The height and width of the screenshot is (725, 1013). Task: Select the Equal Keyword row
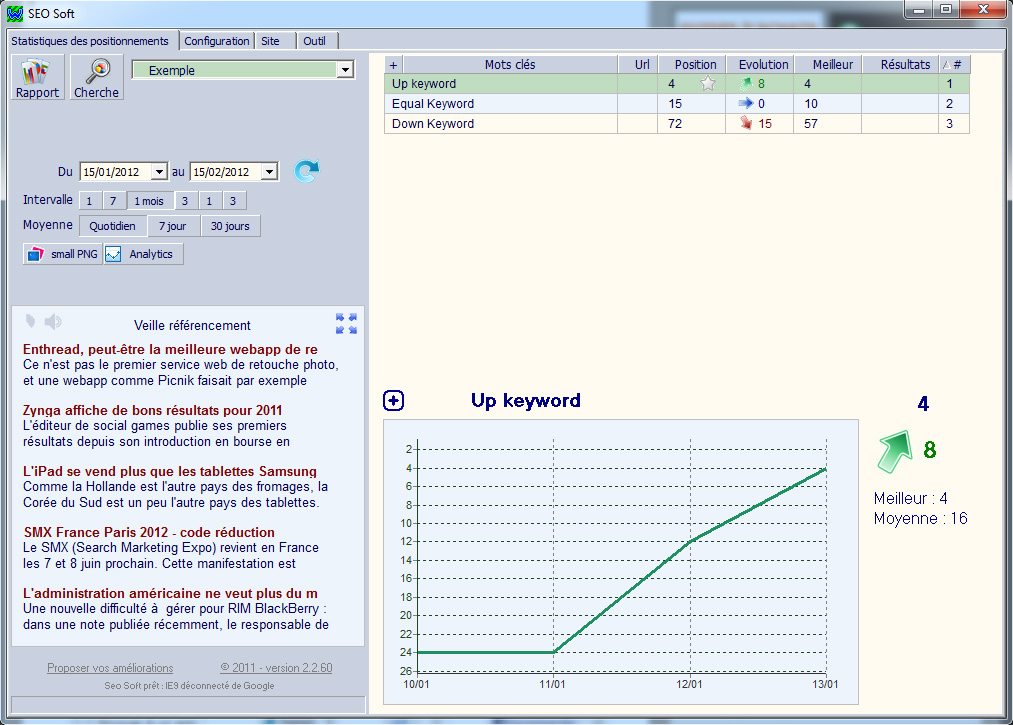(x=677, y=103)
